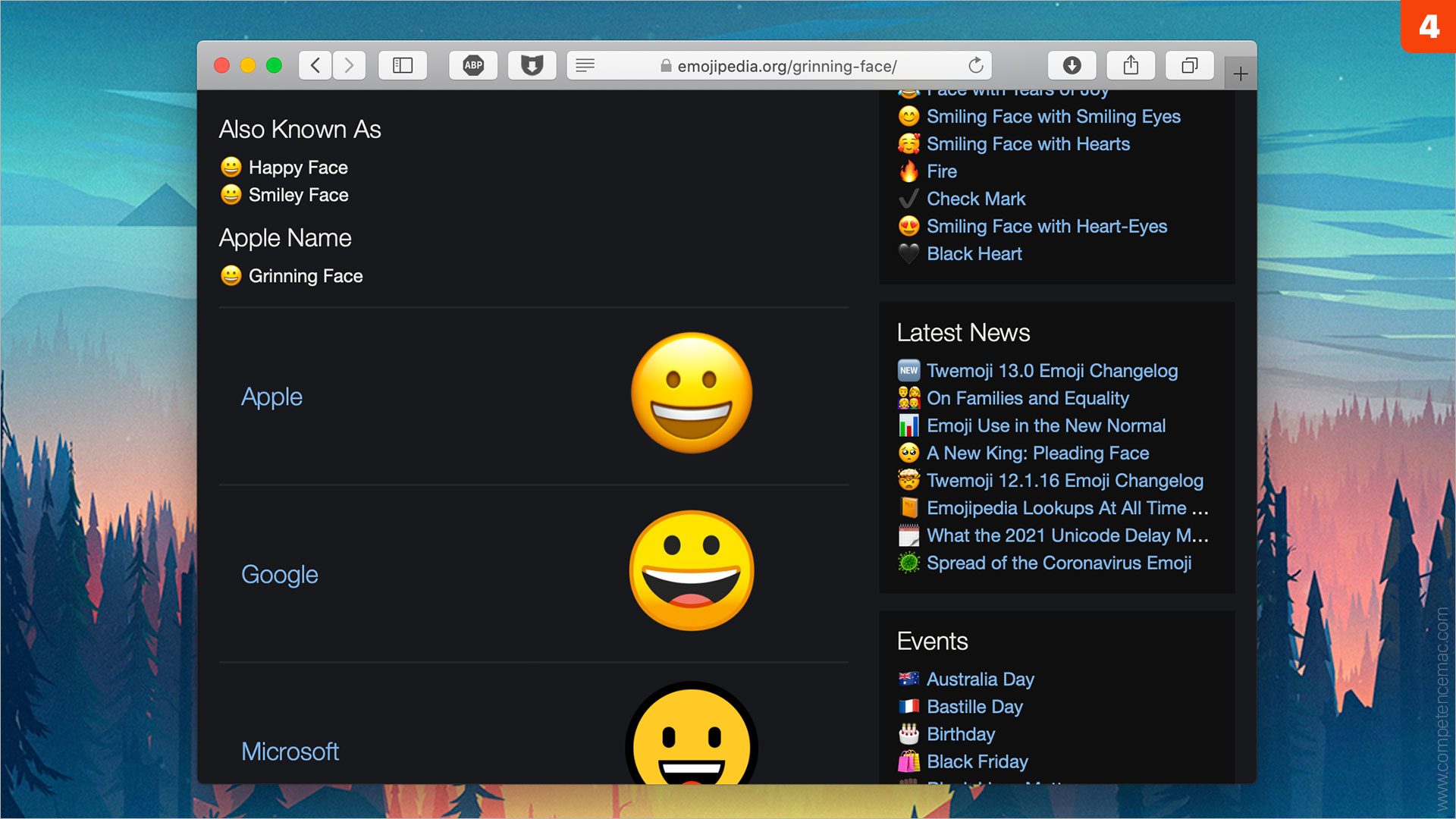
Task: Toggle Reader view icon in address bar
Action: point(585,66)
